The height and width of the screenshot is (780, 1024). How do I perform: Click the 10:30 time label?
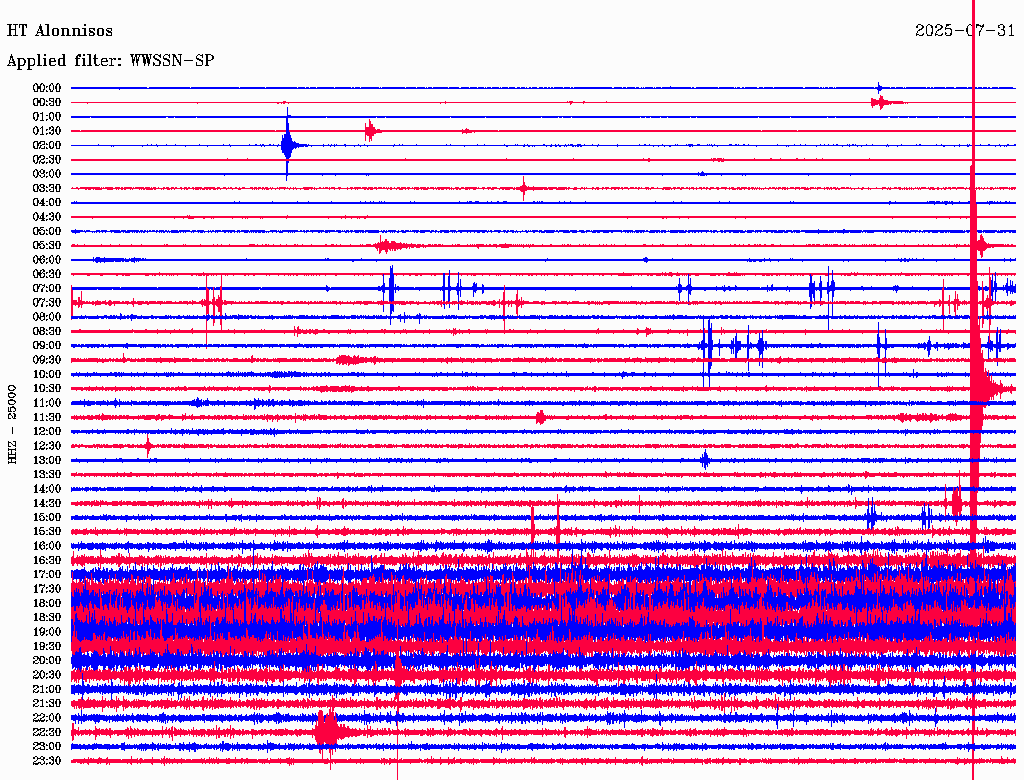pyautogui.click(x=47, y=389)
